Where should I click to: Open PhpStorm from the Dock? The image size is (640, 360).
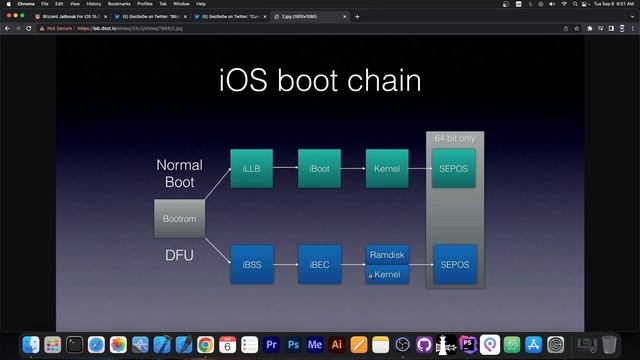tap(468, 345)
